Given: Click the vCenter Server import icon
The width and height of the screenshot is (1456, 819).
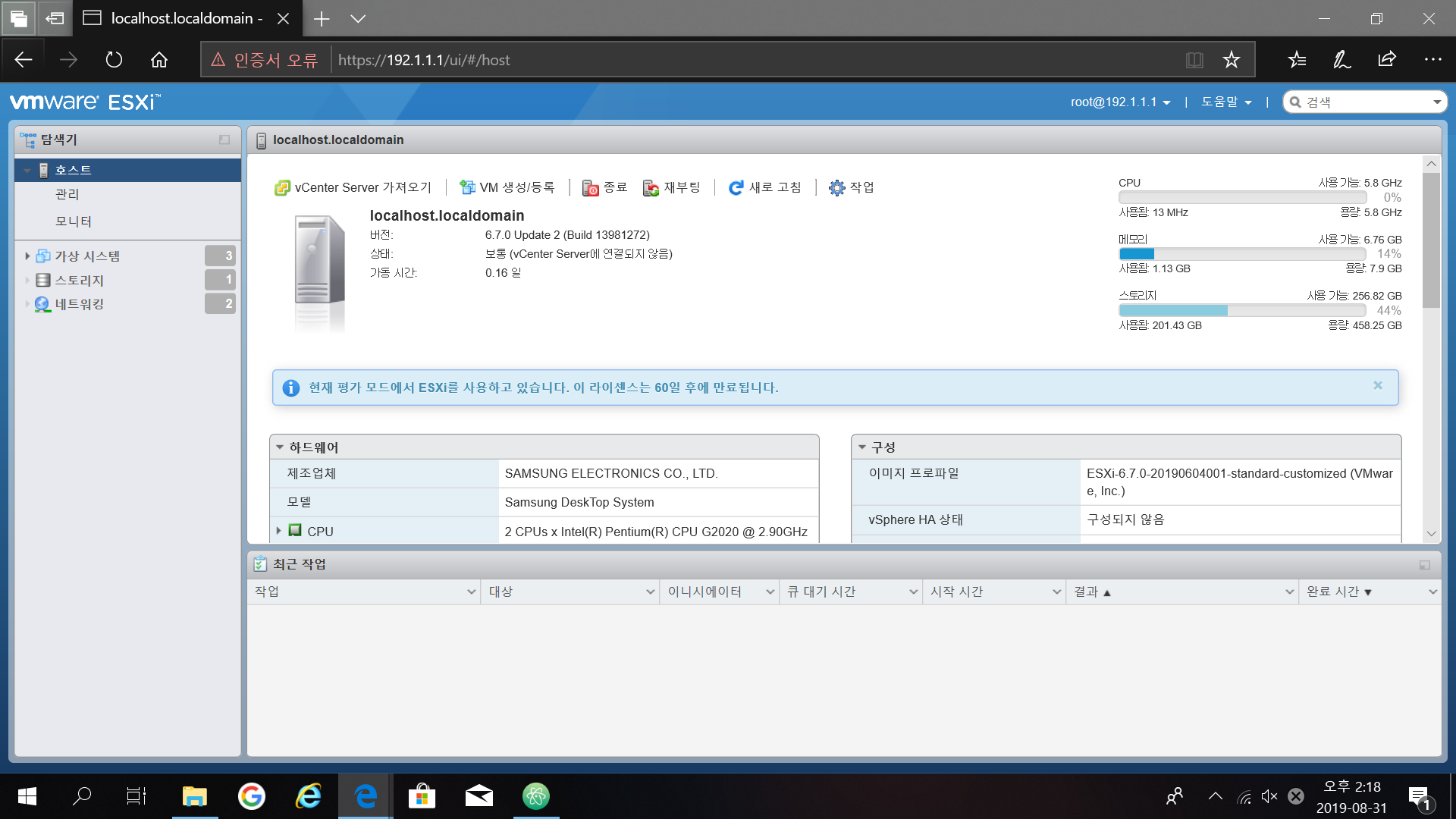Looking at the screenshot, I should tap(282, 188).
